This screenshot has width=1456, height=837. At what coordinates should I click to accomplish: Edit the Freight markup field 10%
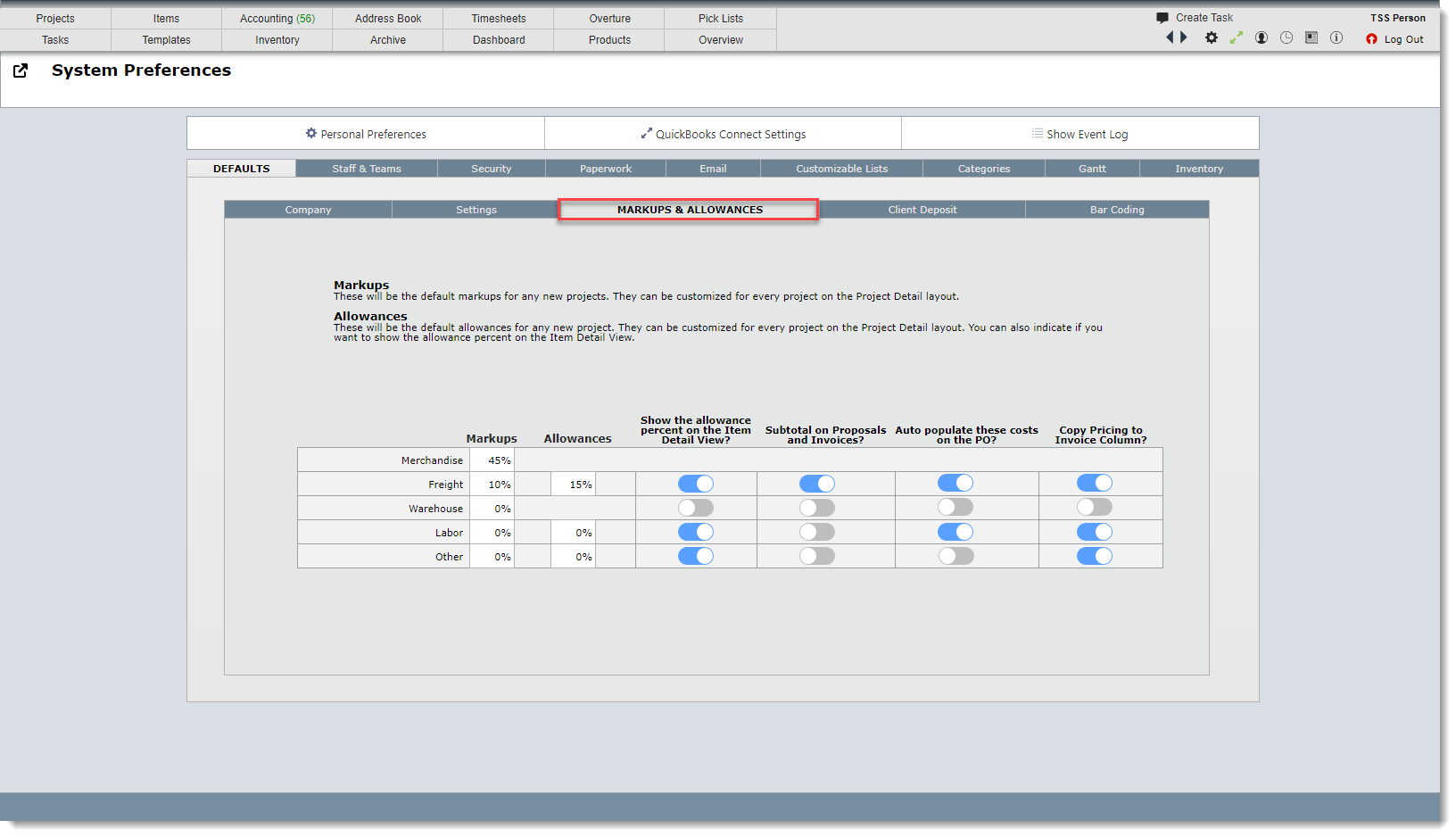[492, 485]
